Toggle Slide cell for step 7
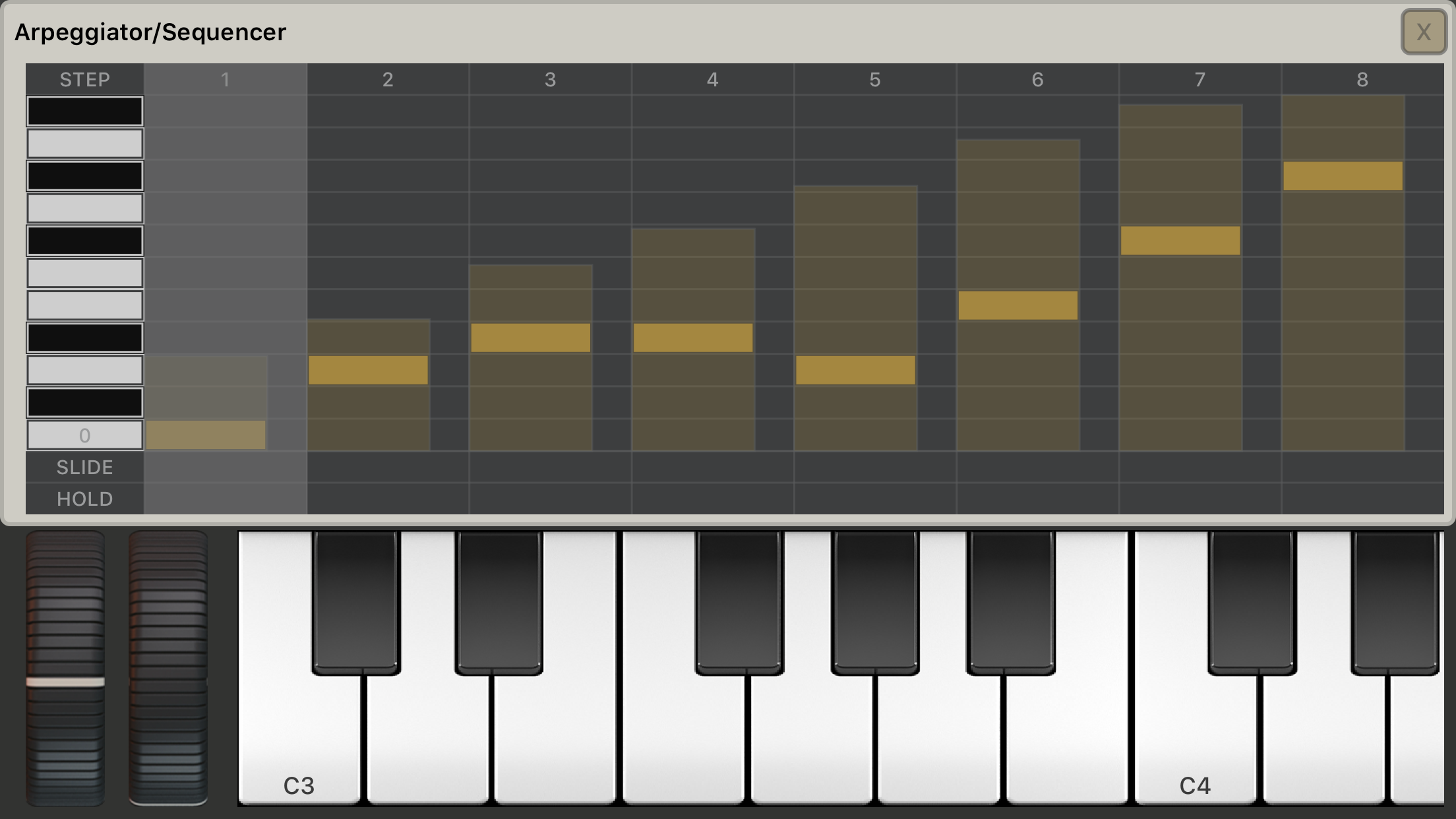 coord(1200,467)
